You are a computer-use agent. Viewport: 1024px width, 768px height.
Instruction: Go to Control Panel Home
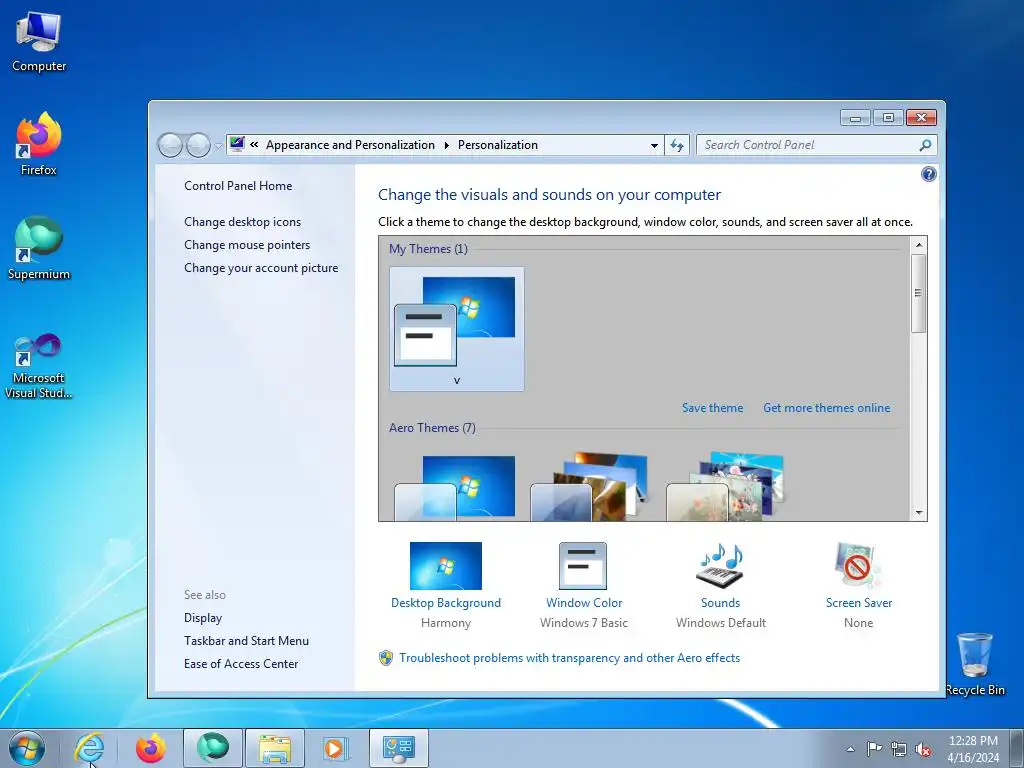pyautogui.click(x=238, y=185)
